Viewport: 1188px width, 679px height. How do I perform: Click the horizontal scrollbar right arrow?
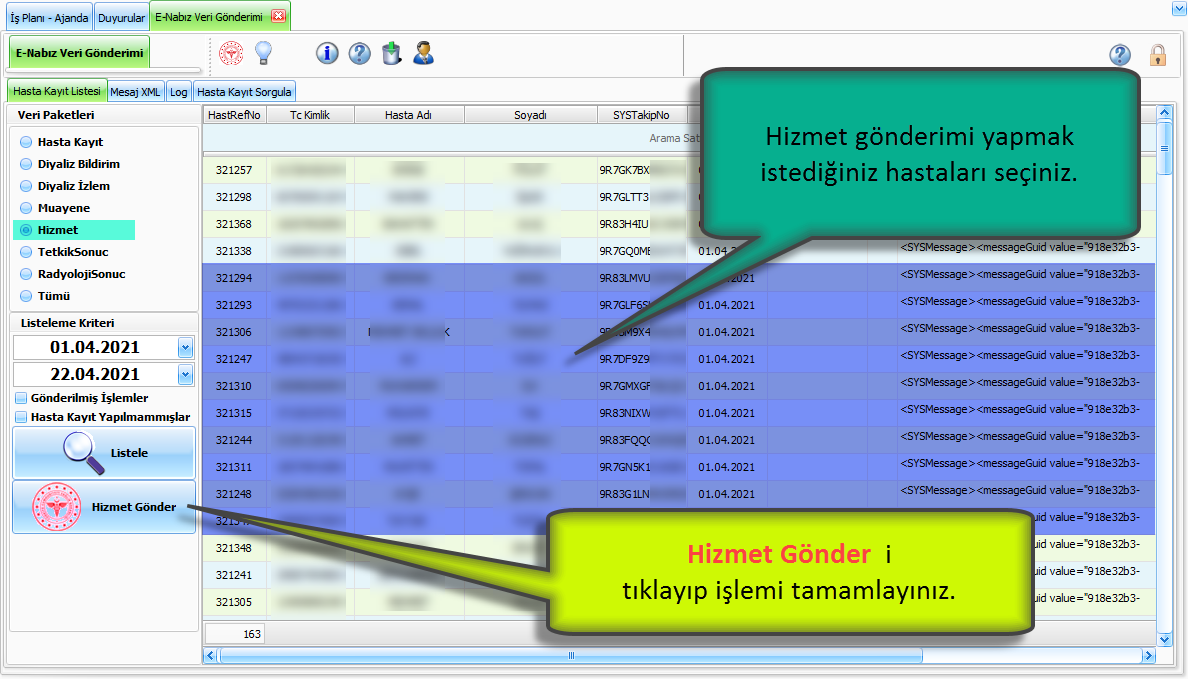1149,656
